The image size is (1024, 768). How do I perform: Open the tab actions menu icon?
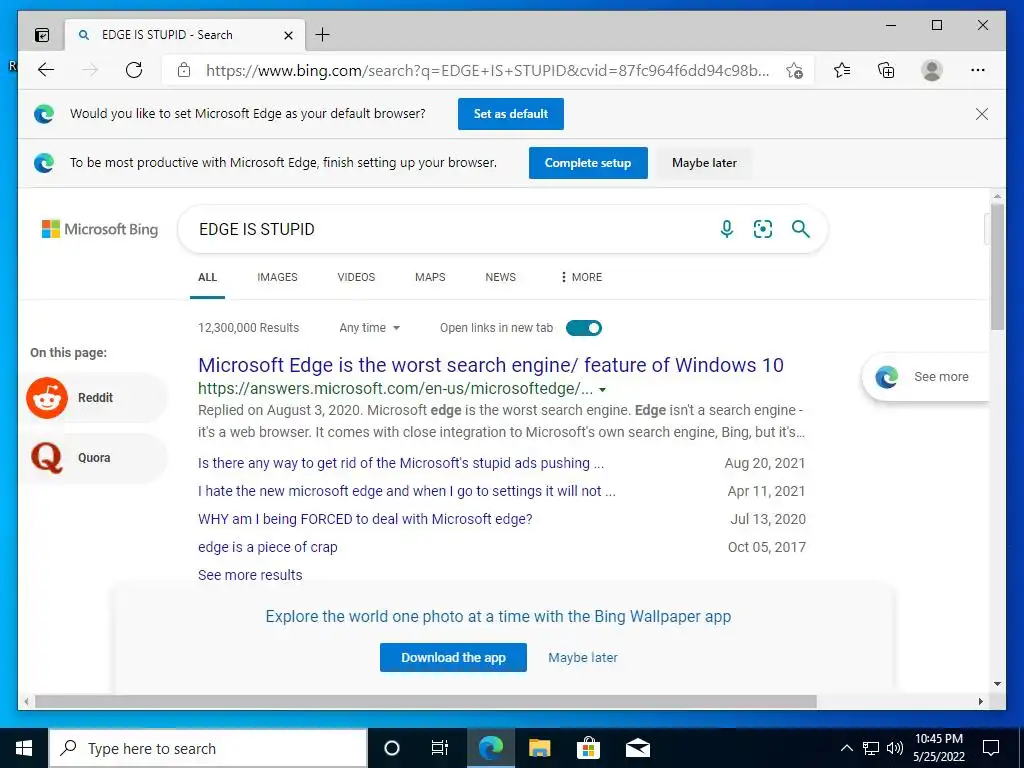[42, 35]
